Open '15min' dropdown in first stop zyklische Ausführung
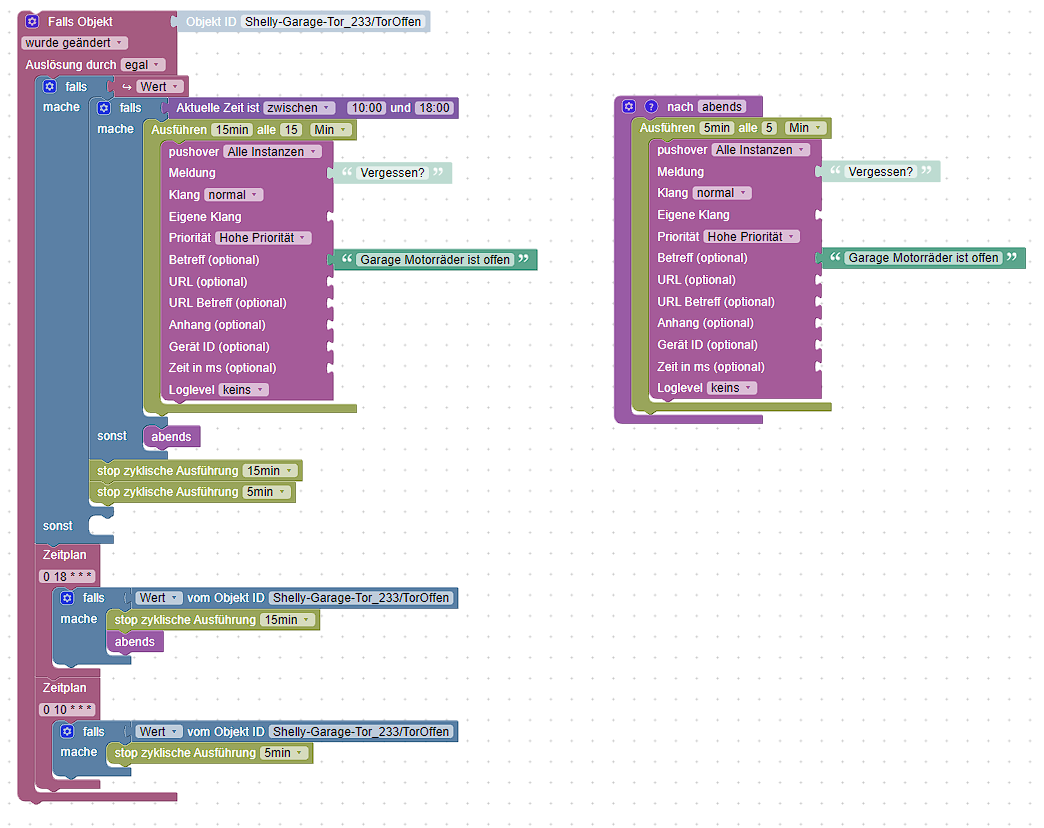This screenshot has width=1044, height=828. click(270, 471)
